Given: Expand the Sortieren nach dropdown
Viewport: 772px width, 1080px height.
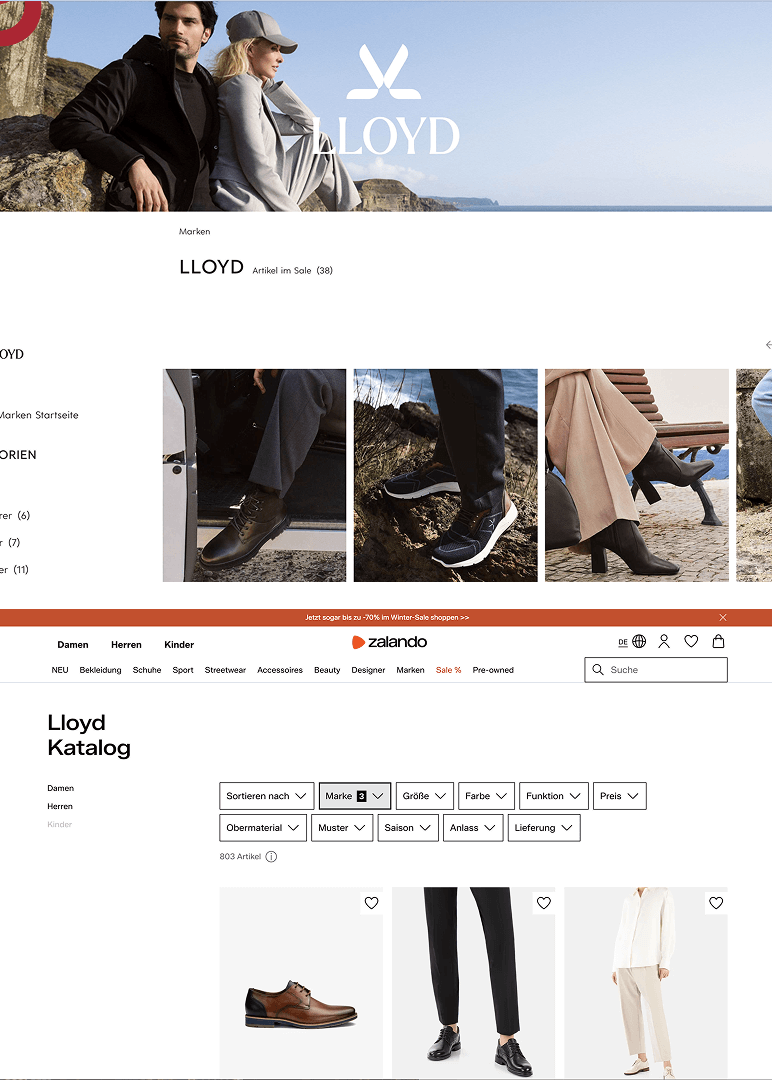Looking at the screenshot, I should 267,796.
